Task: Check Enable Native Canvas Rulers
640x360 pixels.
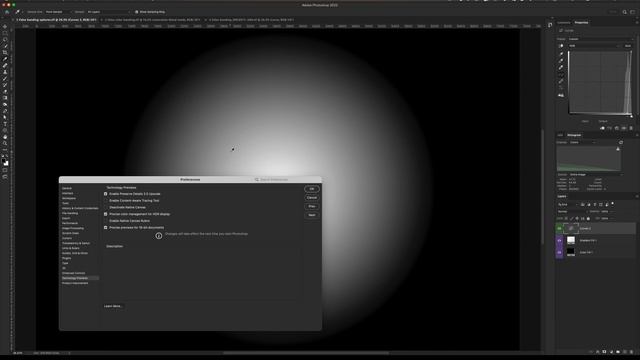Action: pyautogui.click(x=106, y=221)
